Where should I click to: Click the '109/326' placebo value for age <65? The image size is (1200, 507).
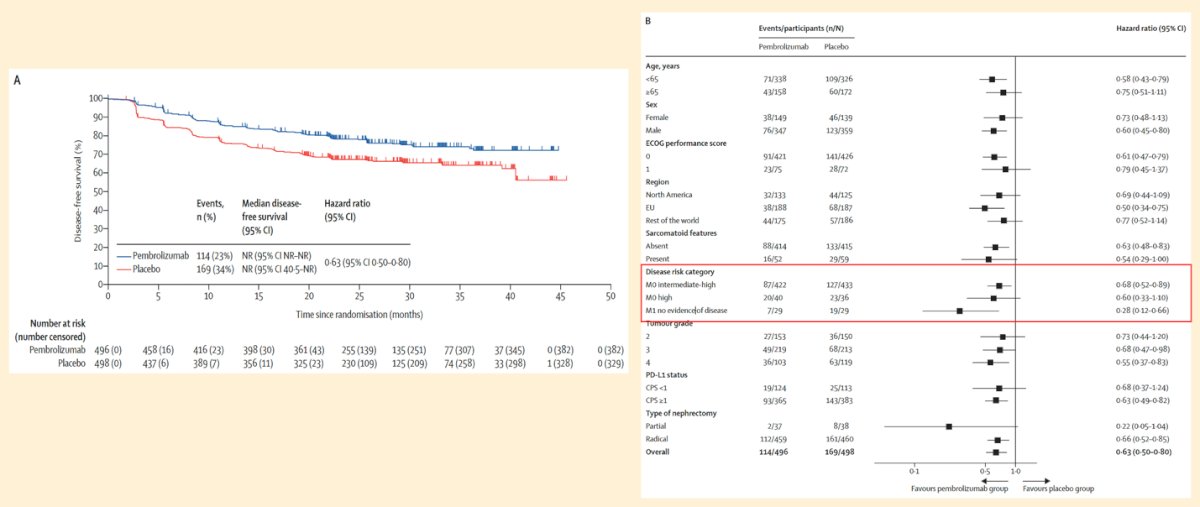click(835, 78)
